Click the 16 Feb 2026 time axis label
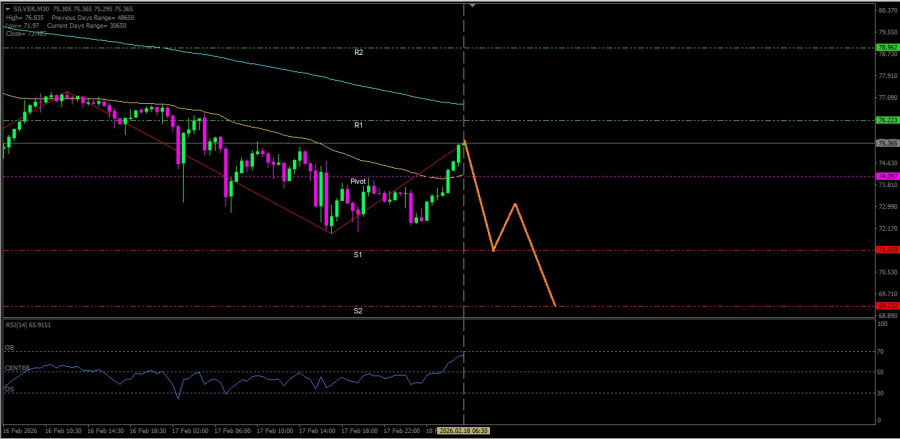This screenshot has width=900, height=439. [20, 430]
